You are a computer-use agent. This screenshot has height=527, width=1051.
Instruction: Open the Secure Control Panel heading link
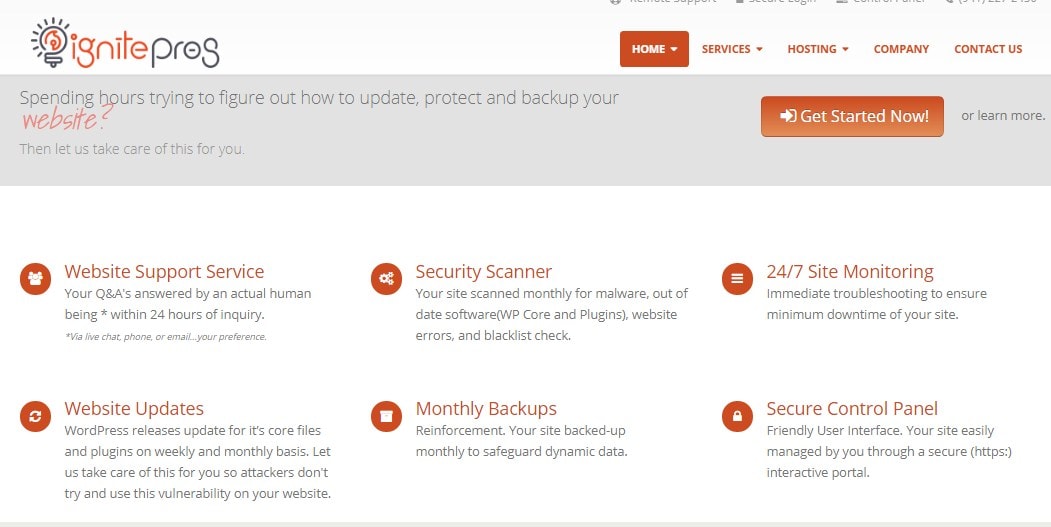point(852,408)
